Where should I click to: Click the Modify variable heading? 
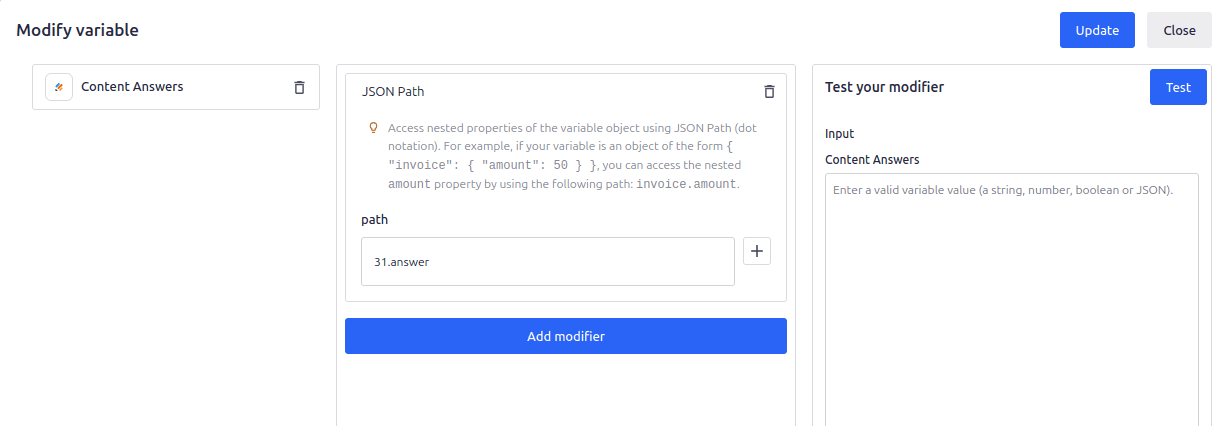click(x=77, y=30)
